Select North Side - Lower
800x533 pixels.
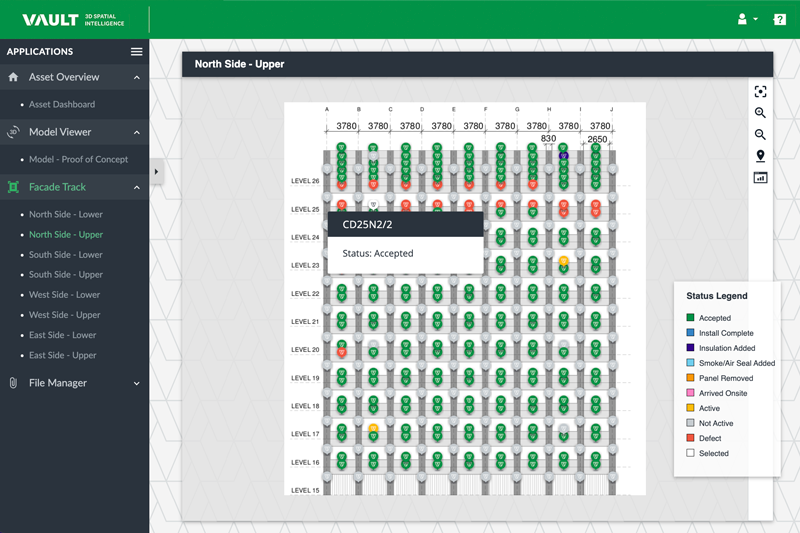click(66, 215)
